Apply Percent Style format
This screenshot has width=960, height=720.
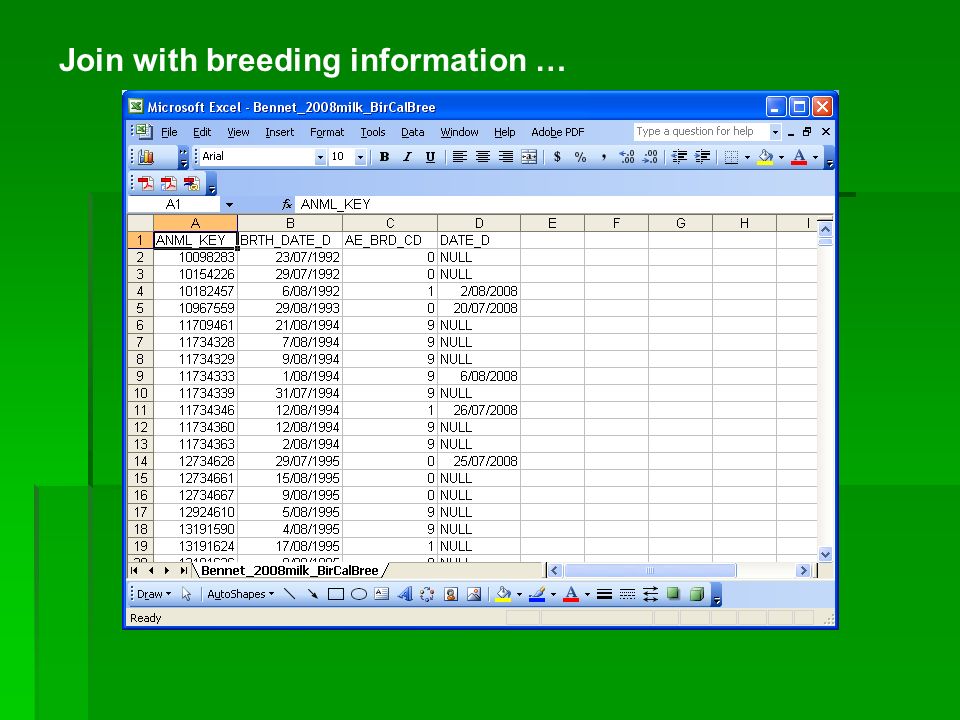pos(580,157)
